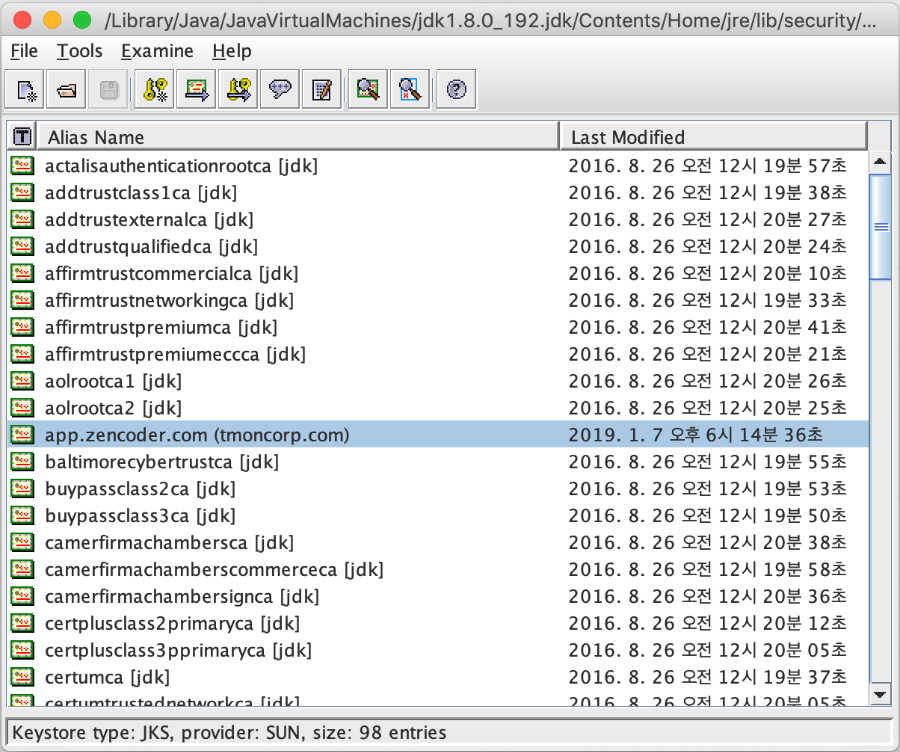Screen dimensions: 900x752
Task: Select the baltimorecybertrustca [jdk] entry
Action: [x=161, y=462]
